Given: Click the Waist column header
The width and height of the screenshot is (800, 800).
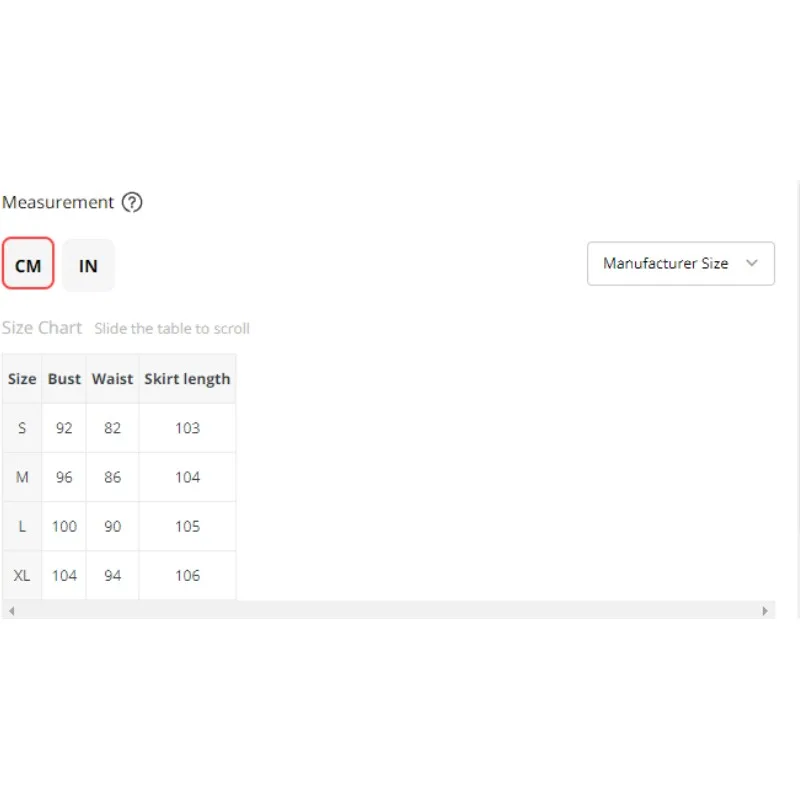Looking at the screenshot, I should click(112, 379).
